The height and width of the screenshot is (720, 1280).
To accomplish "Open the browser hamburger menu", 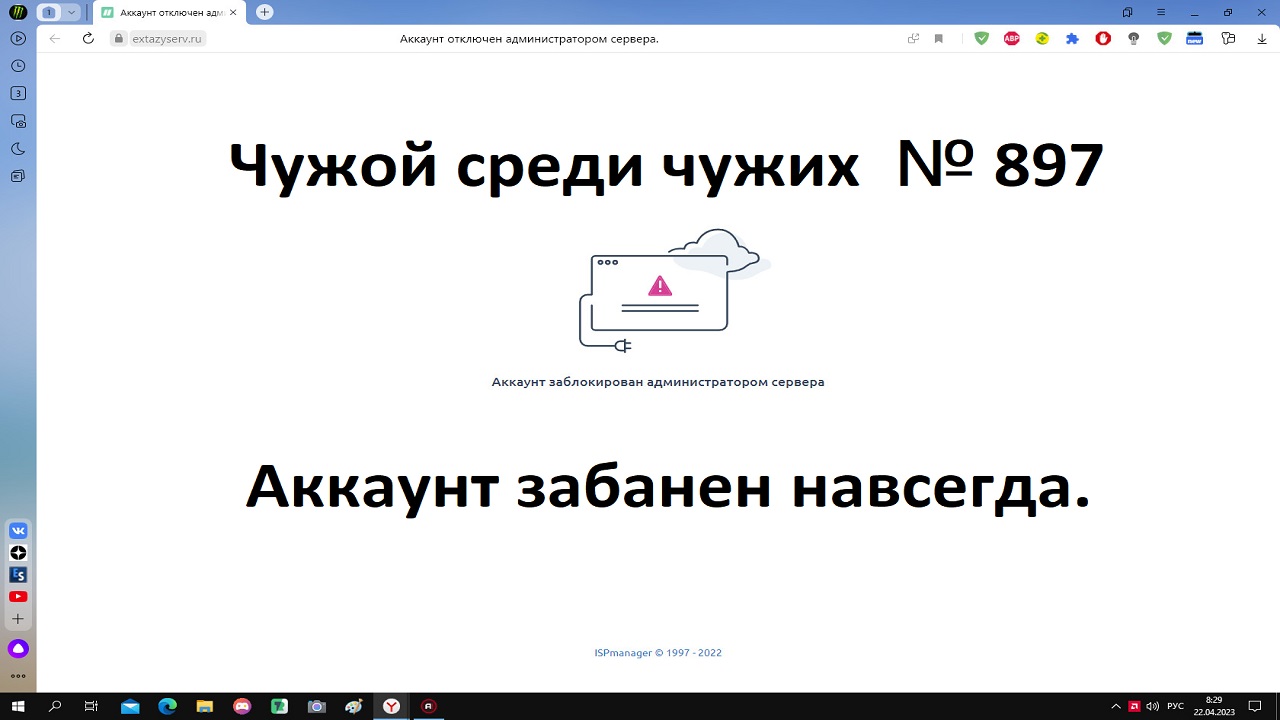I will tap(1161, 12).
